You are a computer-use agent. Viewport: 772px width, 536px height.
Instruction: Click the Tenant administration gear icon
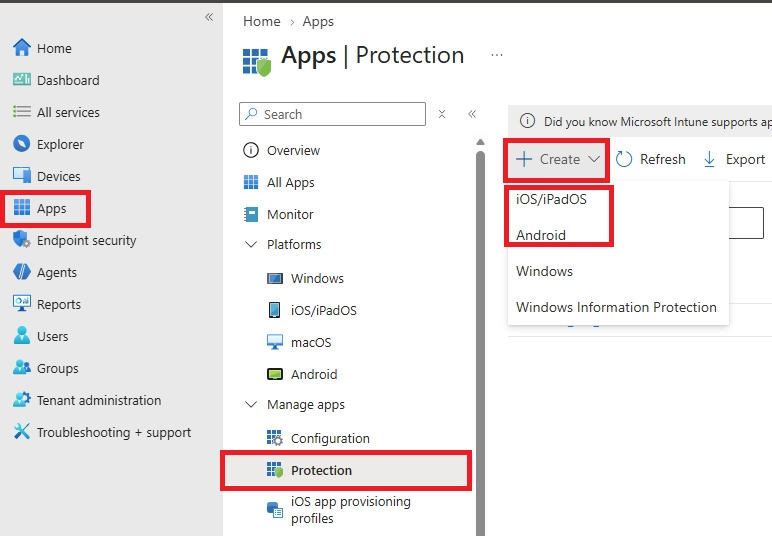pyautogui.click(x=22, y=400)
